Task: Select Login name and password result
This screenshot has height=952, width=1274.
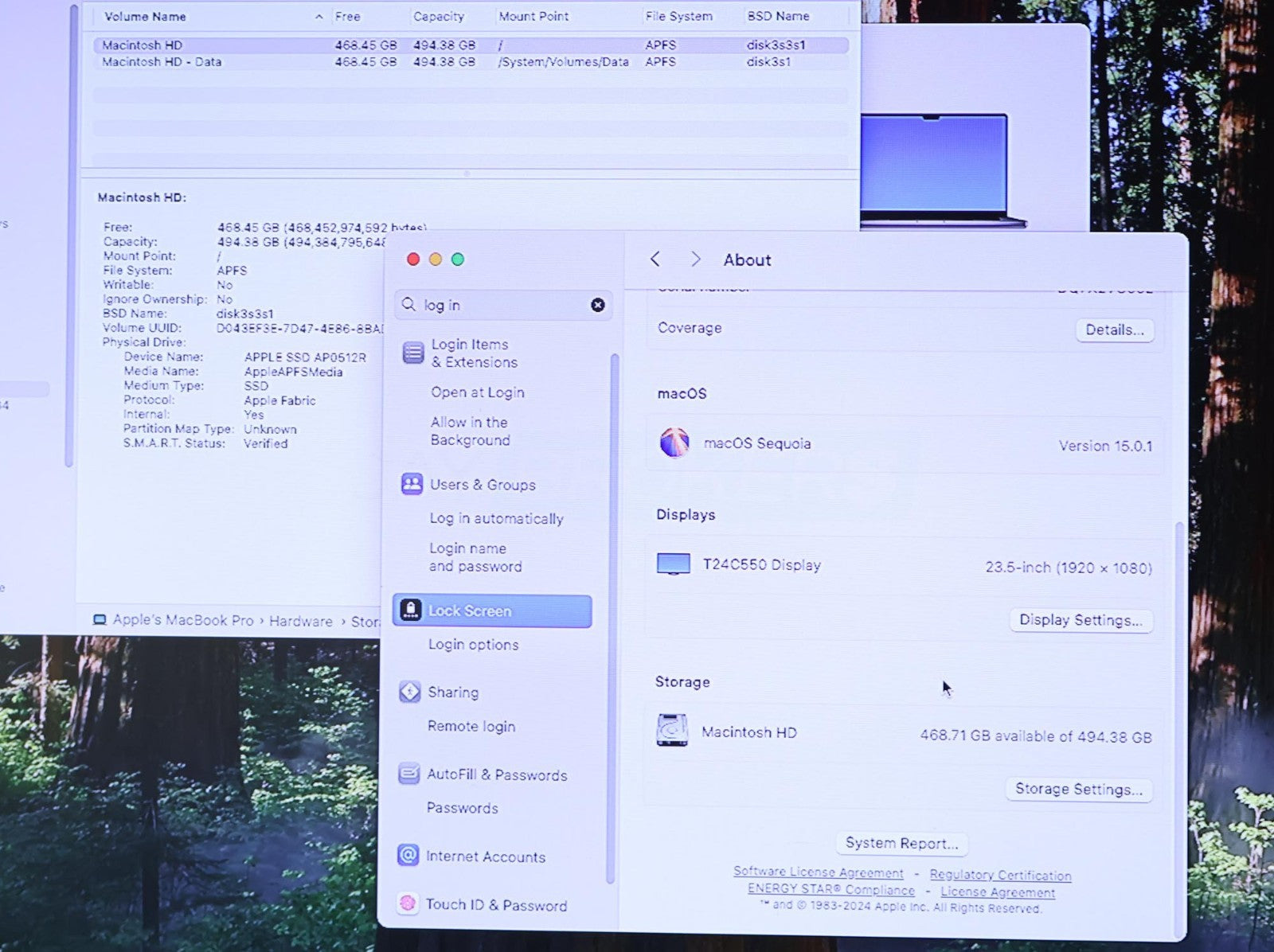Action: pos(475,557)
